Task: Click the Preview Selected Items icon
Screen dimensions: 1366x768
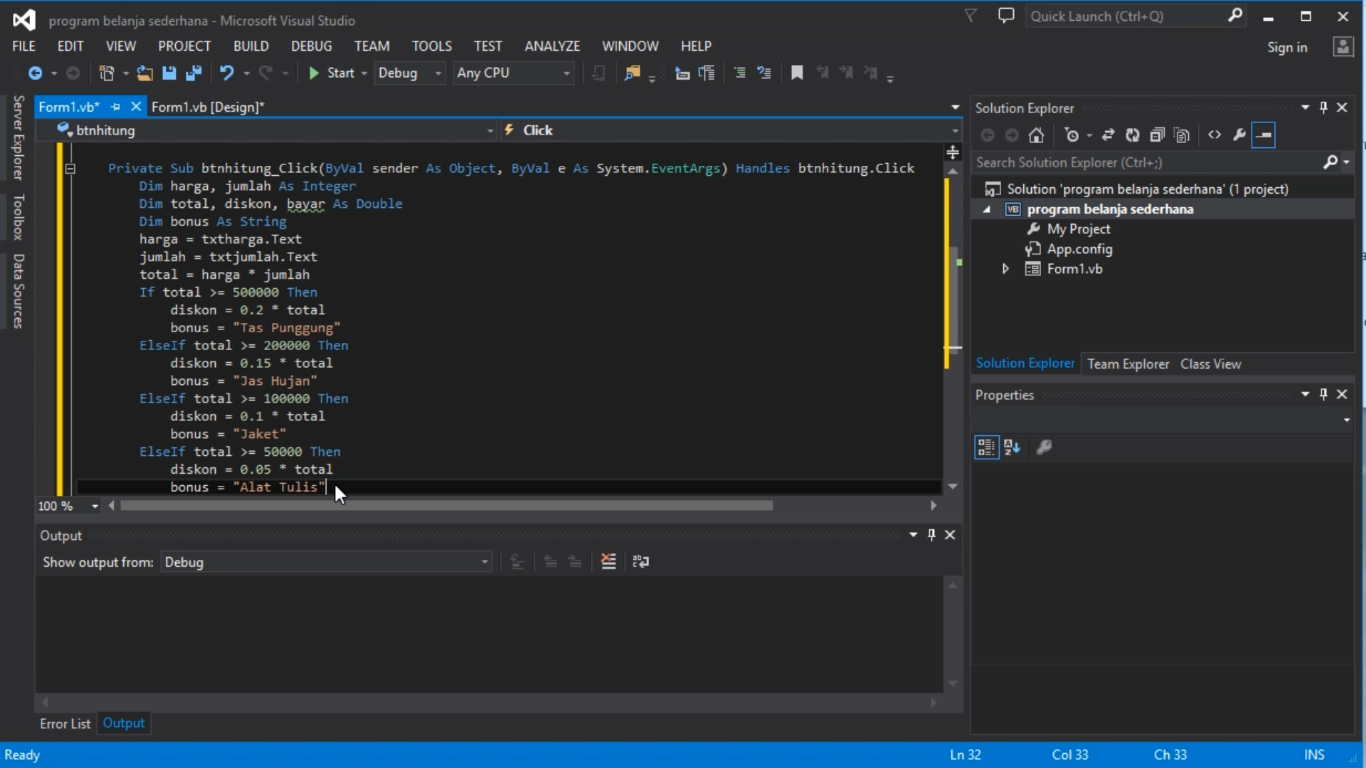Action: pos(1263,135)
